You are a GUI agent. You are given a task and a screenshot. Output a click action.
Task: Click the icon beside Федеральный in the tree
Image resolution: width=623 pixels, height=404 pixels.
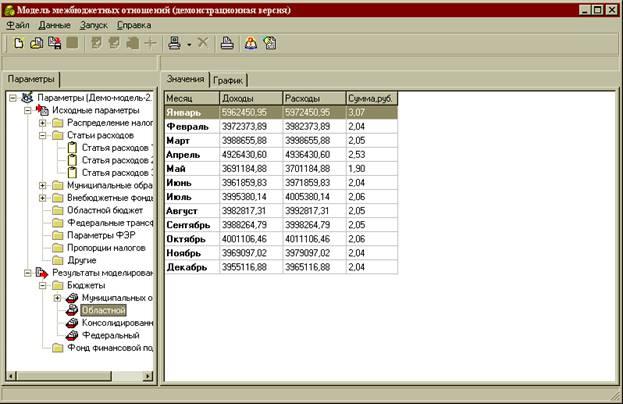(72, 336)
